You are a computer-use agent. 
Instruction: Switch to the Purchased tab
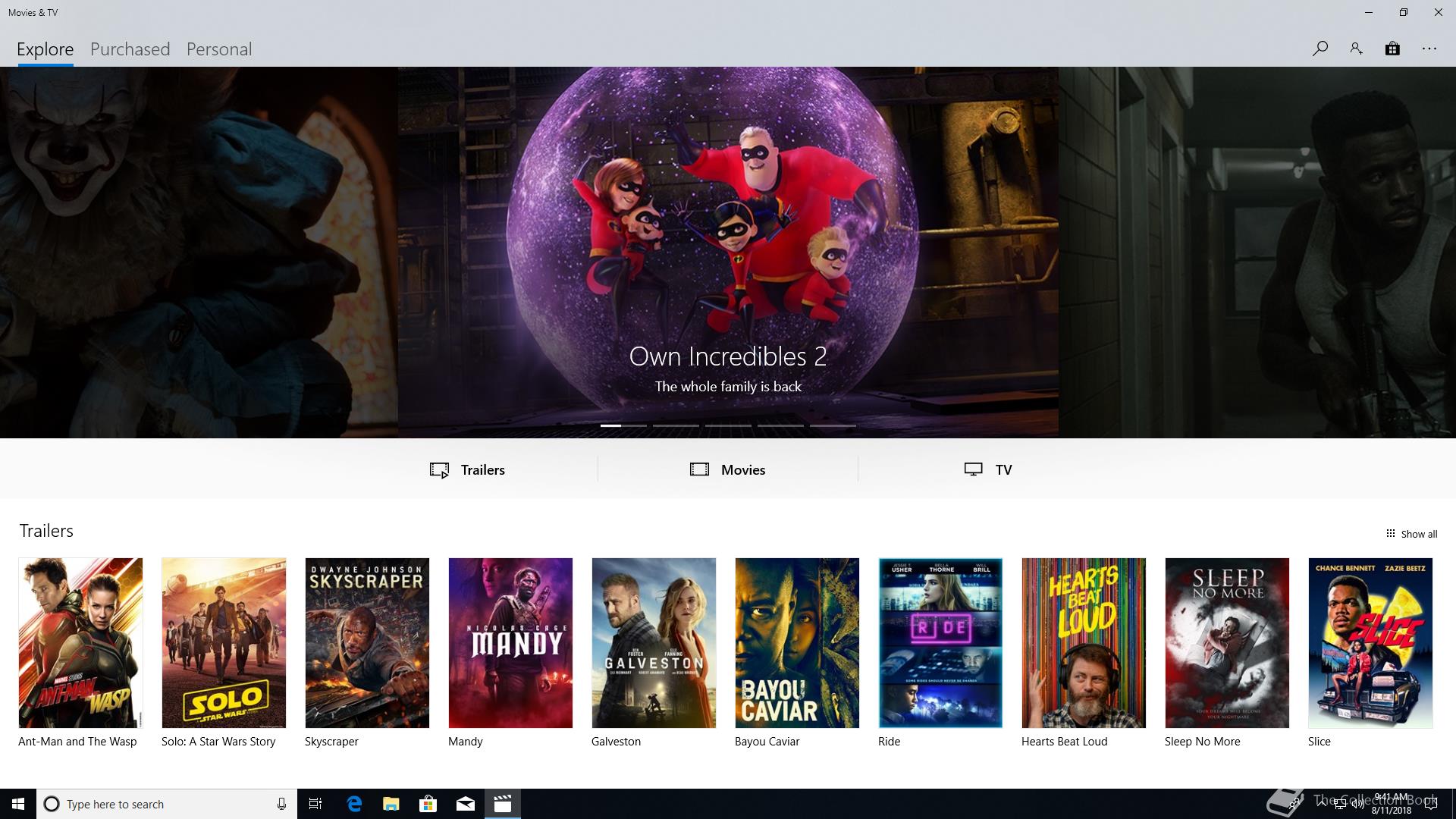tap(130, 49)
